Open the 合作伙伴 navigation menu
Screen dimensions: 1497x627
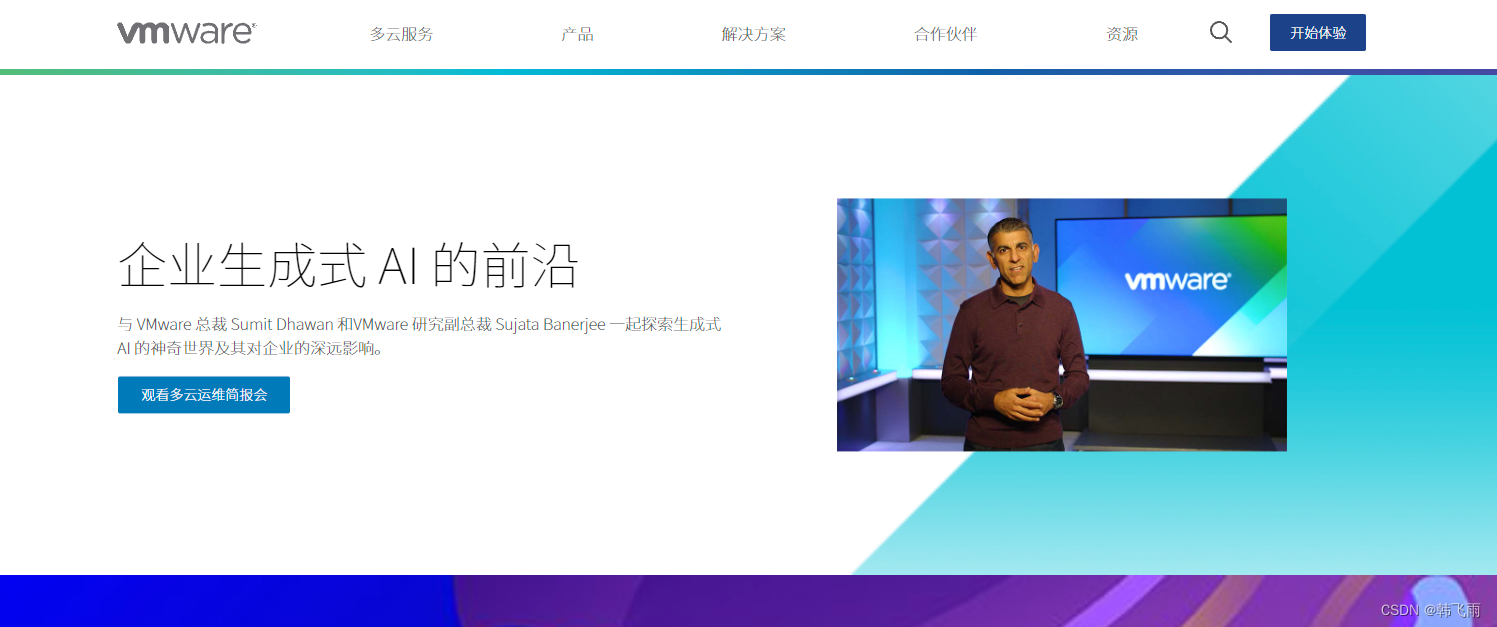tap(945, 34)
